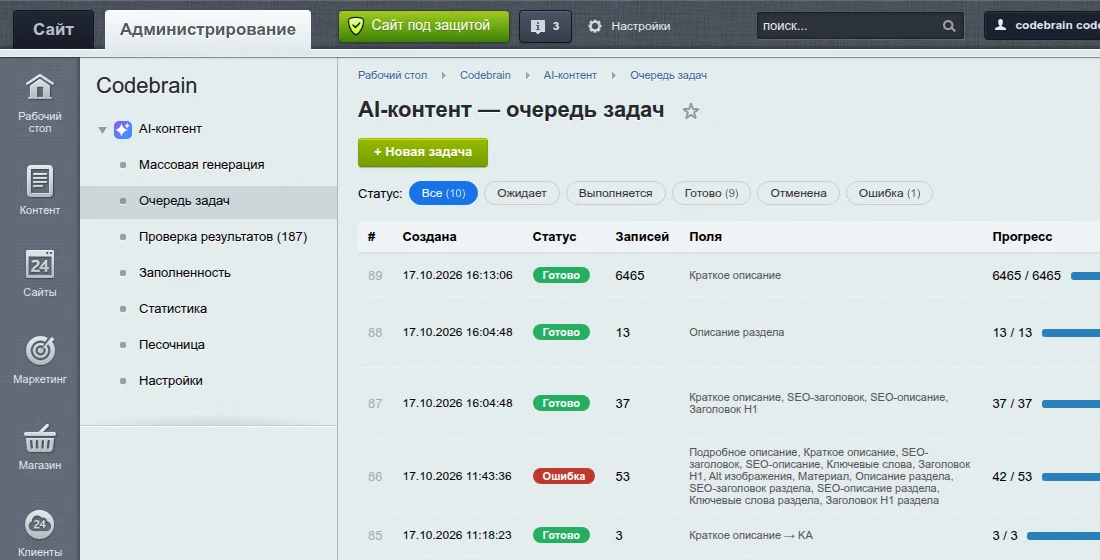The height and width of the screenshot is (560, 1100).
Task: Click progress text 42 / 53
Action: pyautogui.click(x=1012, y=476)
